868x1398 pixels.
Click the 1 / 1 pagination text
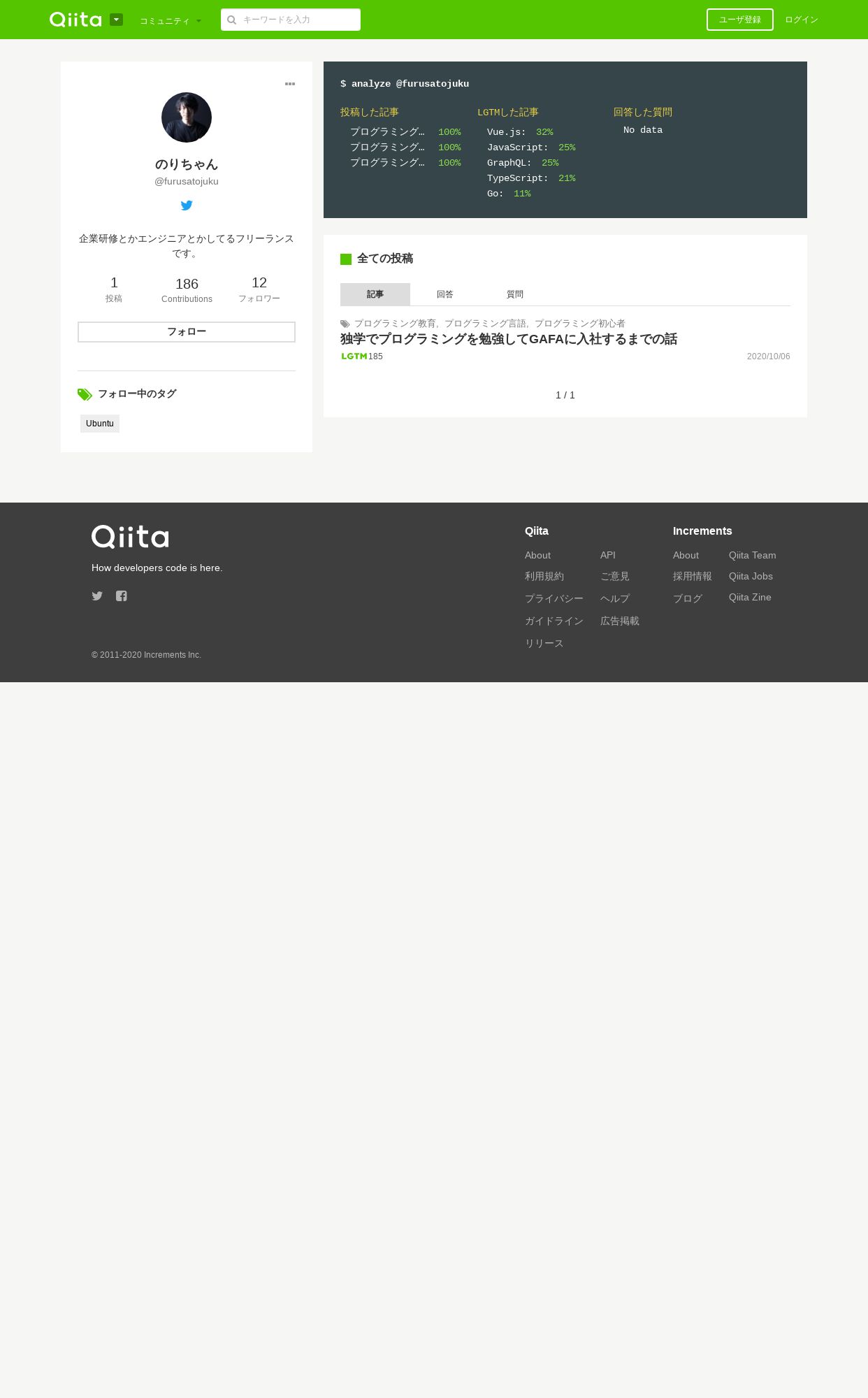point(565,395)
